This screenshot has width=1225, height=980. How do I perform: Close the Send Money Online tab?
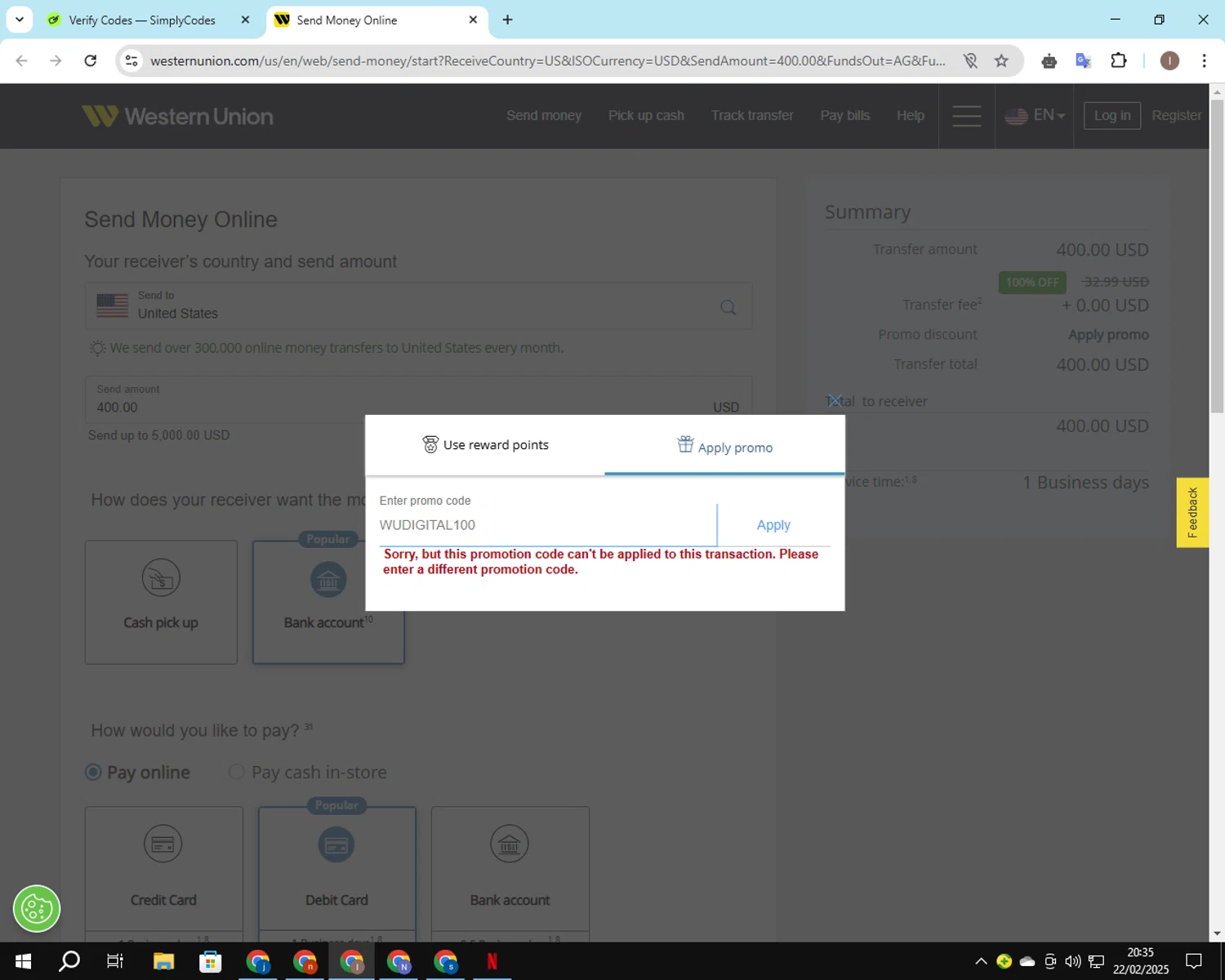click(473, 20)
